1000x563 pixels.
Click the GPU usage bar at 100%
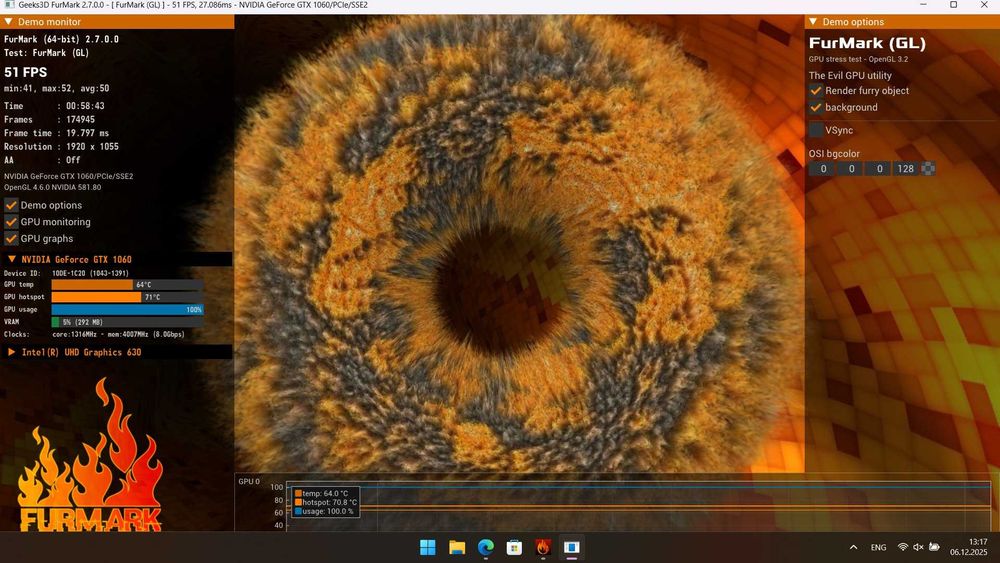[128, 309]
